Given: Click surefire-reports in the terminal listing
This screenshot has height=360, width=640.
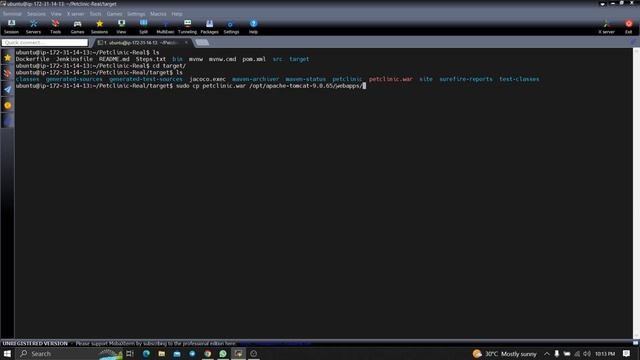Looking at the screenshot, I should point(466,79).
